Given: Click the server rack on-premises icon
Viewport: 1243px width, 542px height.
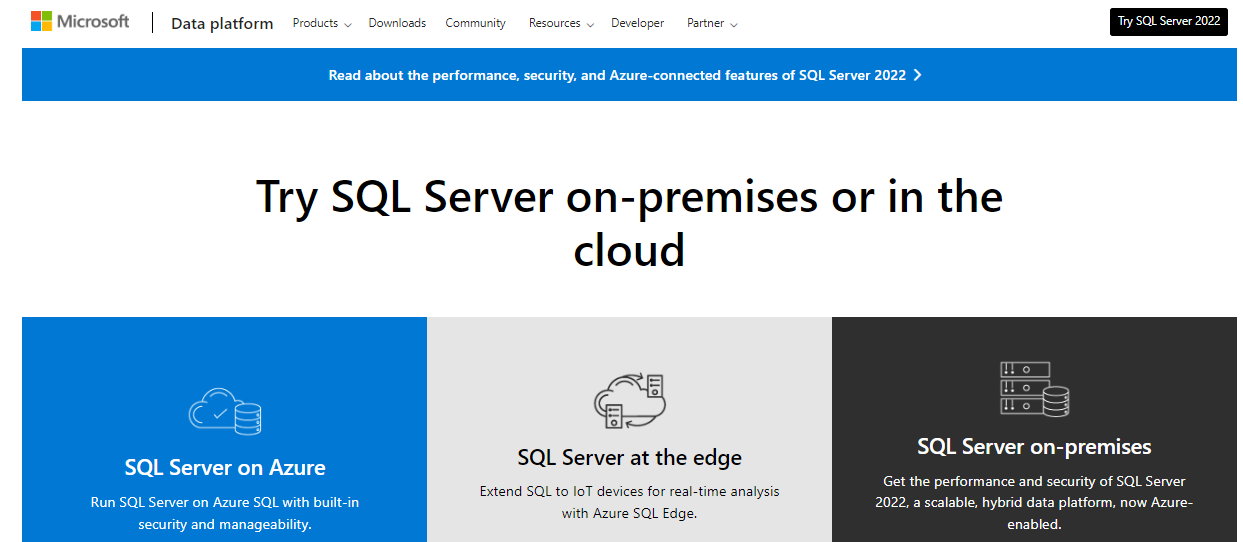Looking at the screenshot, I should click(x=1034, y=390).
